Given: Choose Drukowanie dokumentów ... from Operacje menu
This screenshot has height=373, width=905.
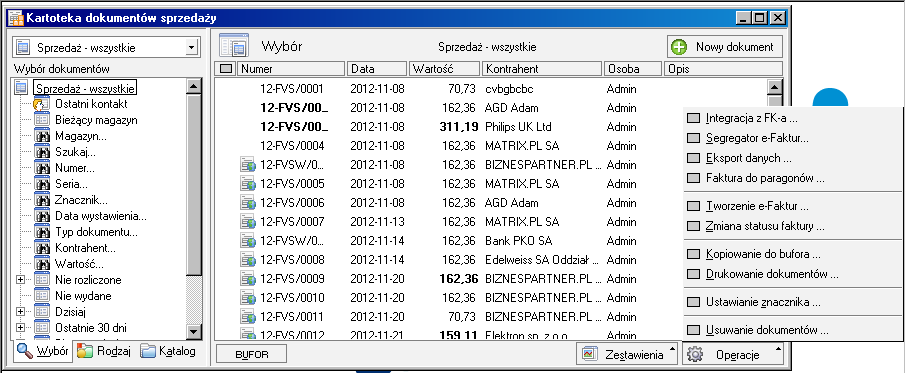Looking at the screenshot, I should pos(772,274).
